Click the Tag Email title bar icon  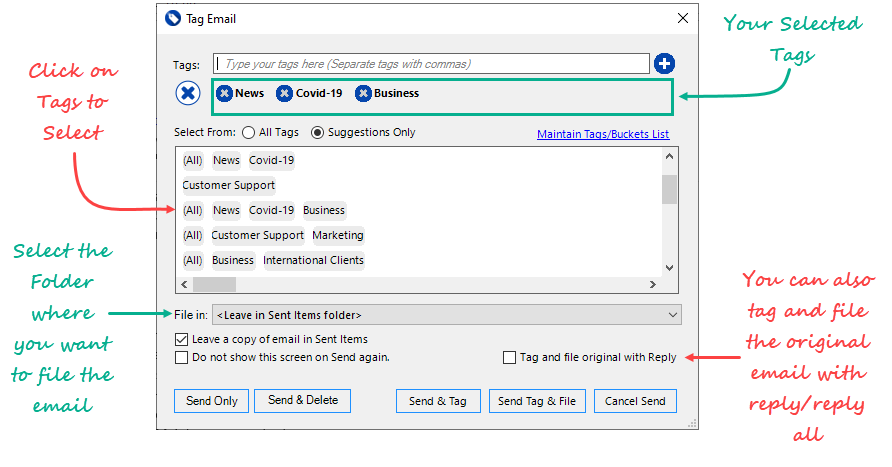172,19
